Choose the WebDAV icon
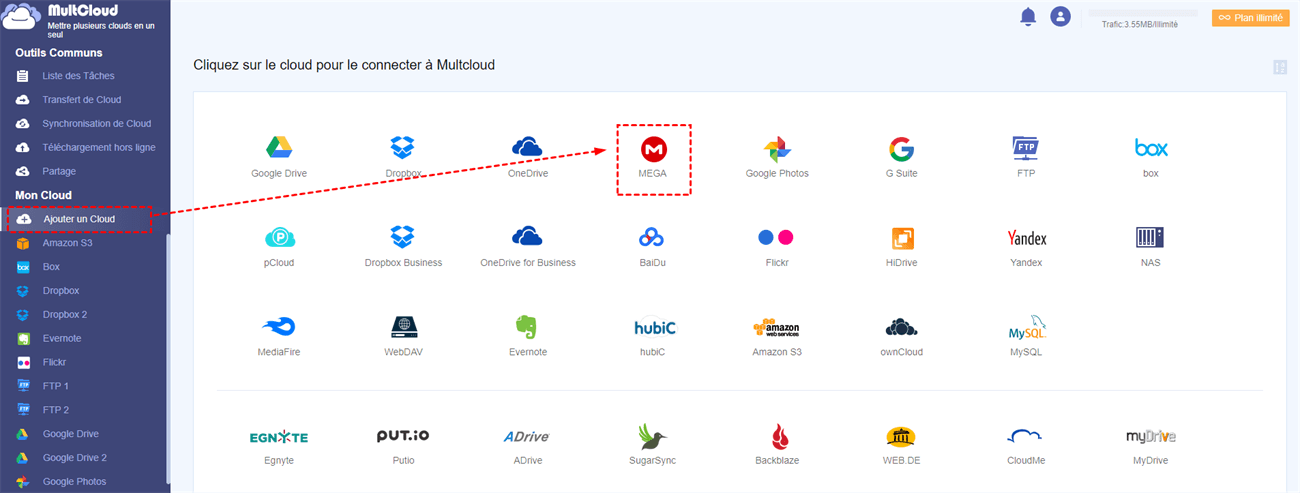Viewport: 1300px width, 493px height. [403, 327]
